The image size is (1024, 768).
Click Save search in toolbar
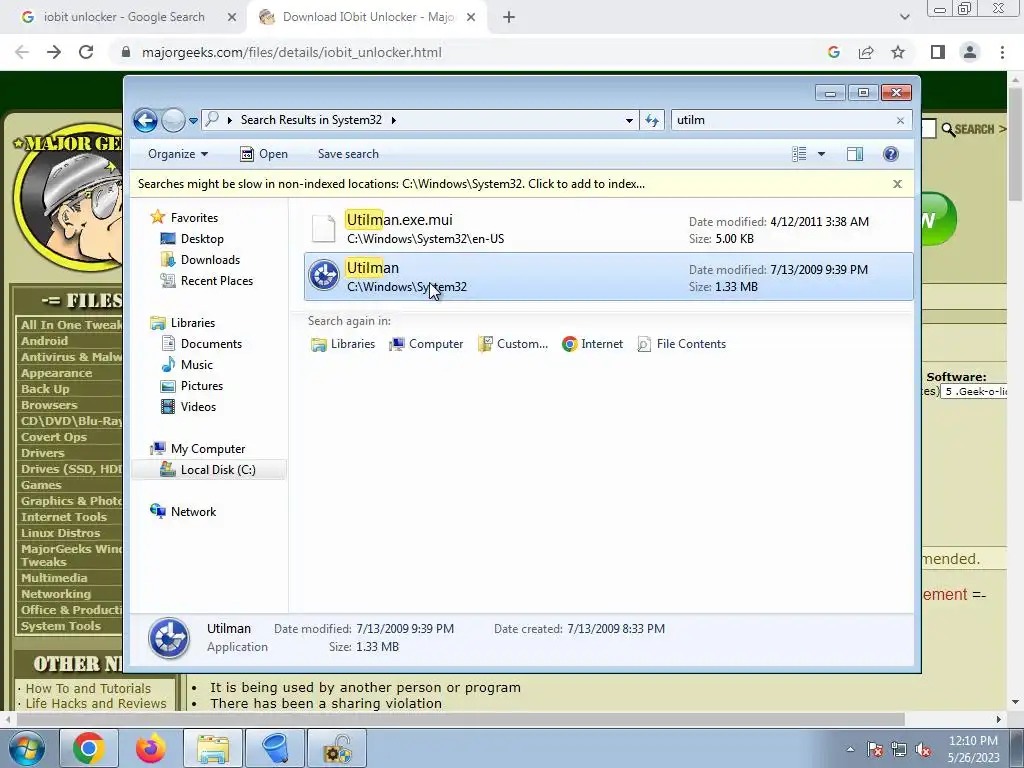coord(348,154)
